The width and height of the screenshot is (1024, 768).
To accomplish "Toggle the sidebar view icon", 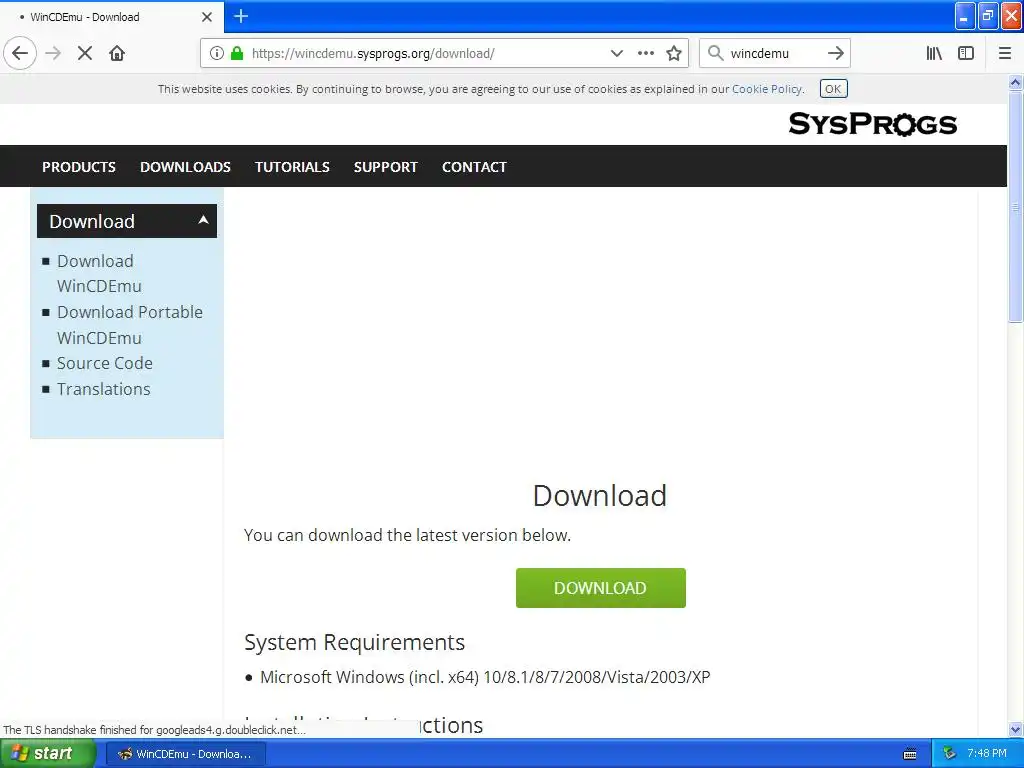I will pyautogui.click(x=966, y=53).
